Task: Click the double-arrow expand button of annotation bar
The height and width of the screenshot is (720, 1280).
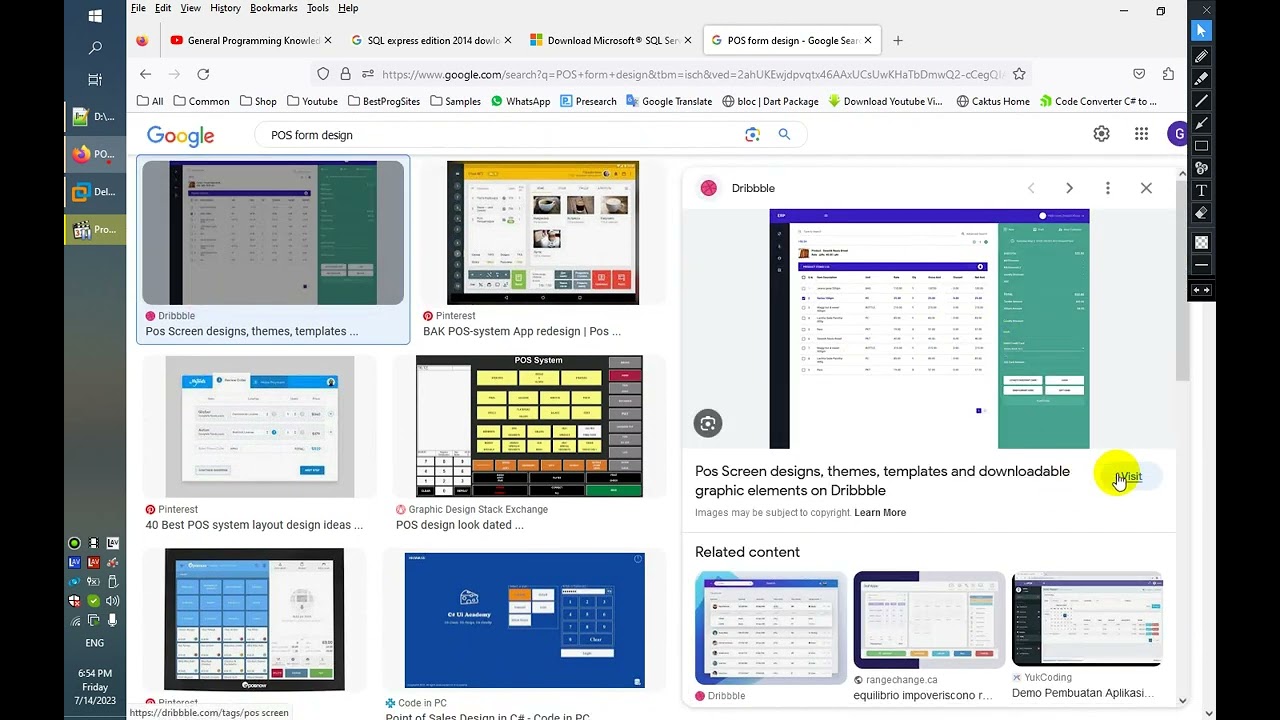Action: [1201, 290]
